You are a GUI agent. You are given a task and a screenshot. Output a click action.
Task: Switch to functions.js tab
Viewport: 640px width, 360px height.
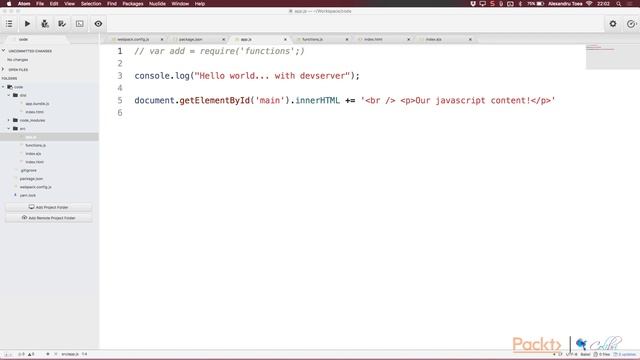point(313,40)
